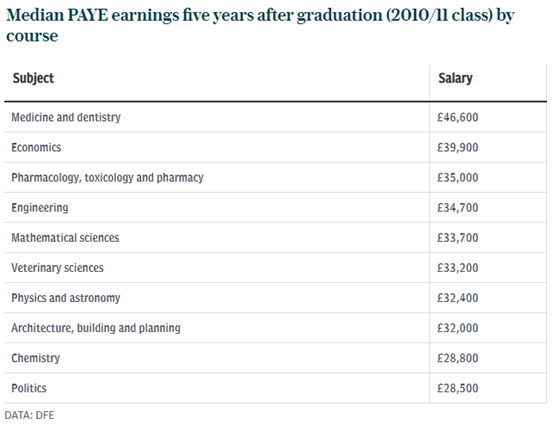Select the Engineering row label

point(40,207)
